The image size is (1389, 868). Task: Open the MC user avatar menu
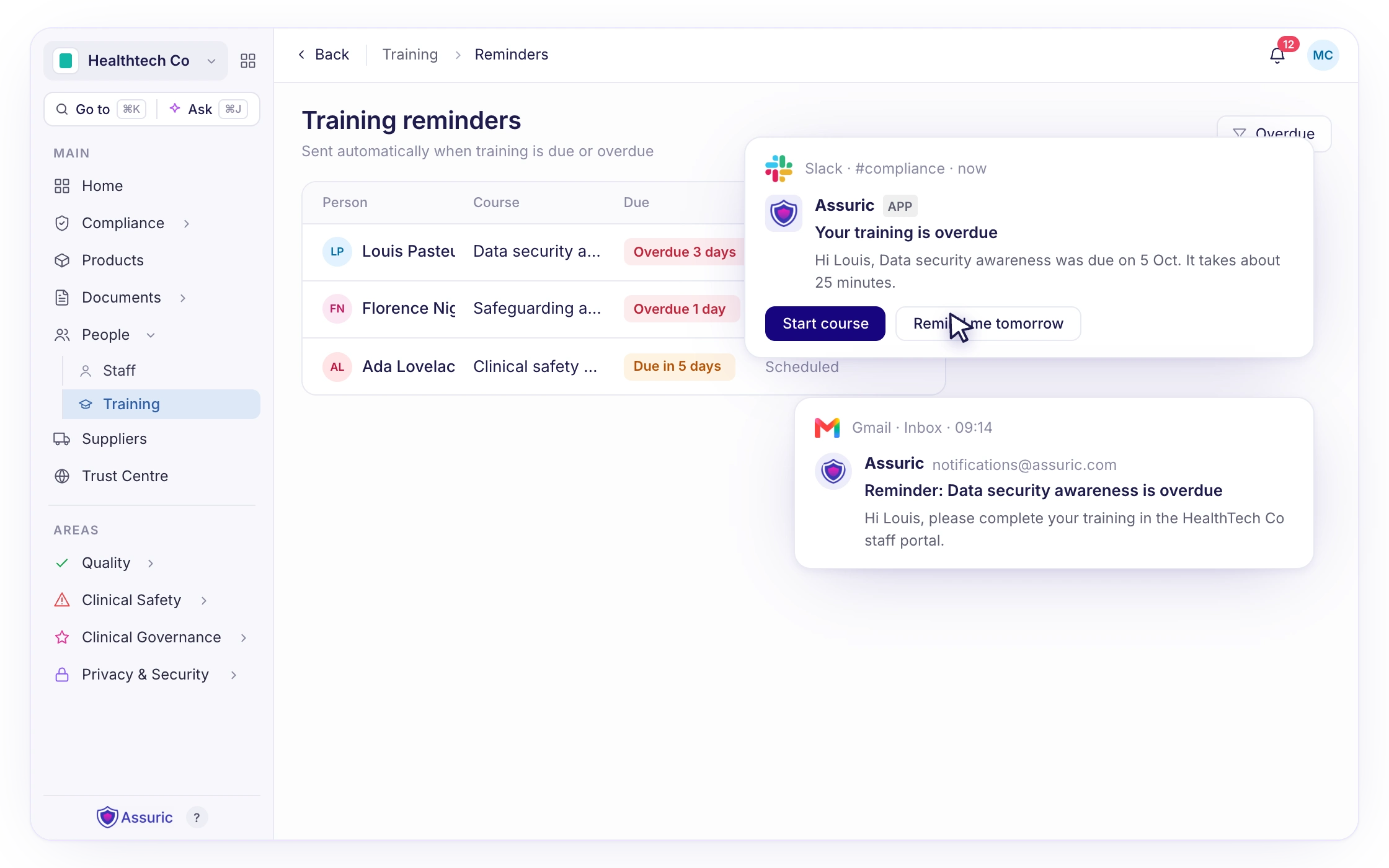pos(1323,55)
